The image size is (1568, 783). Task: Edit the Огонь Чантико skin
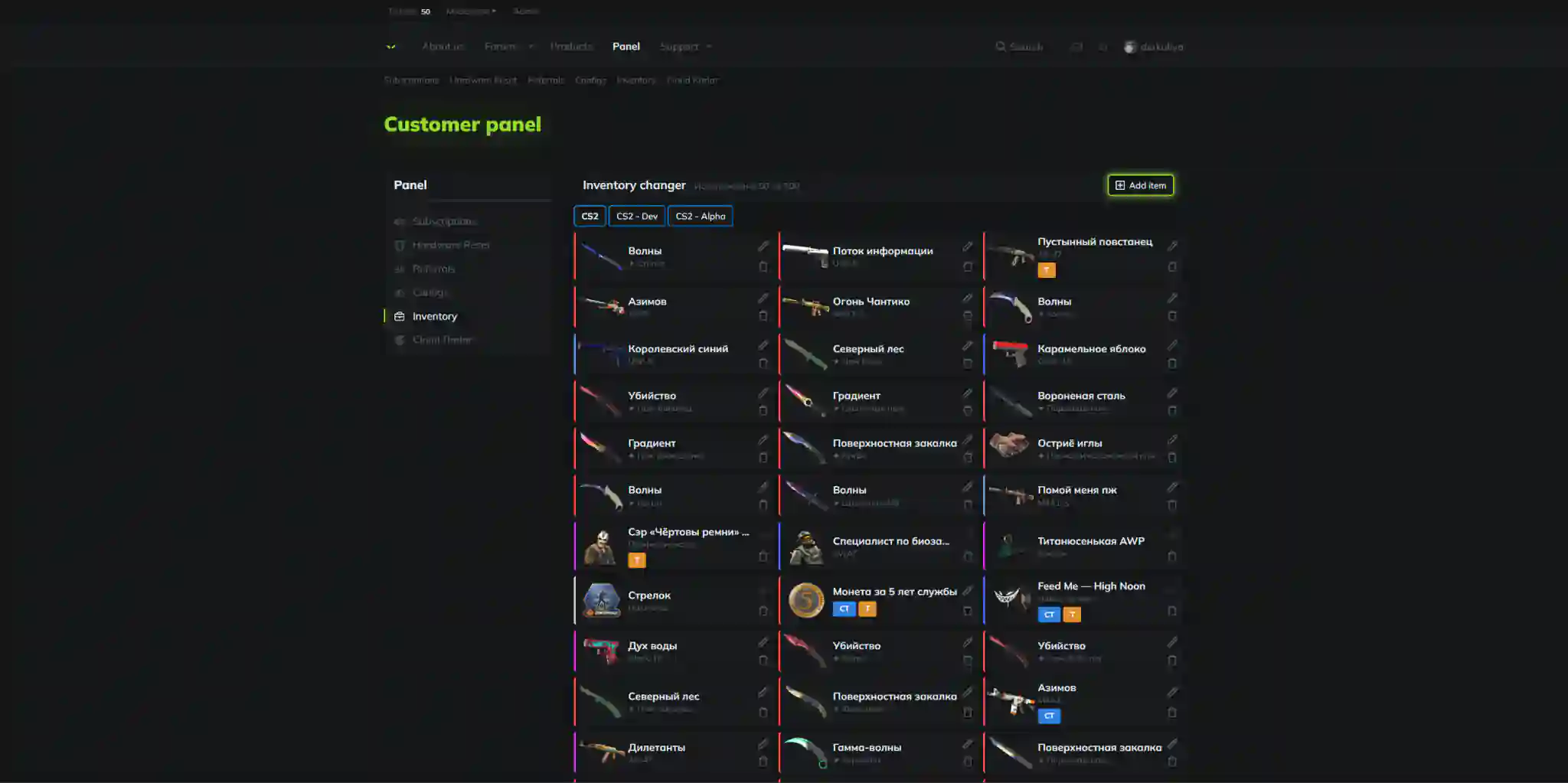click(968, 298)
